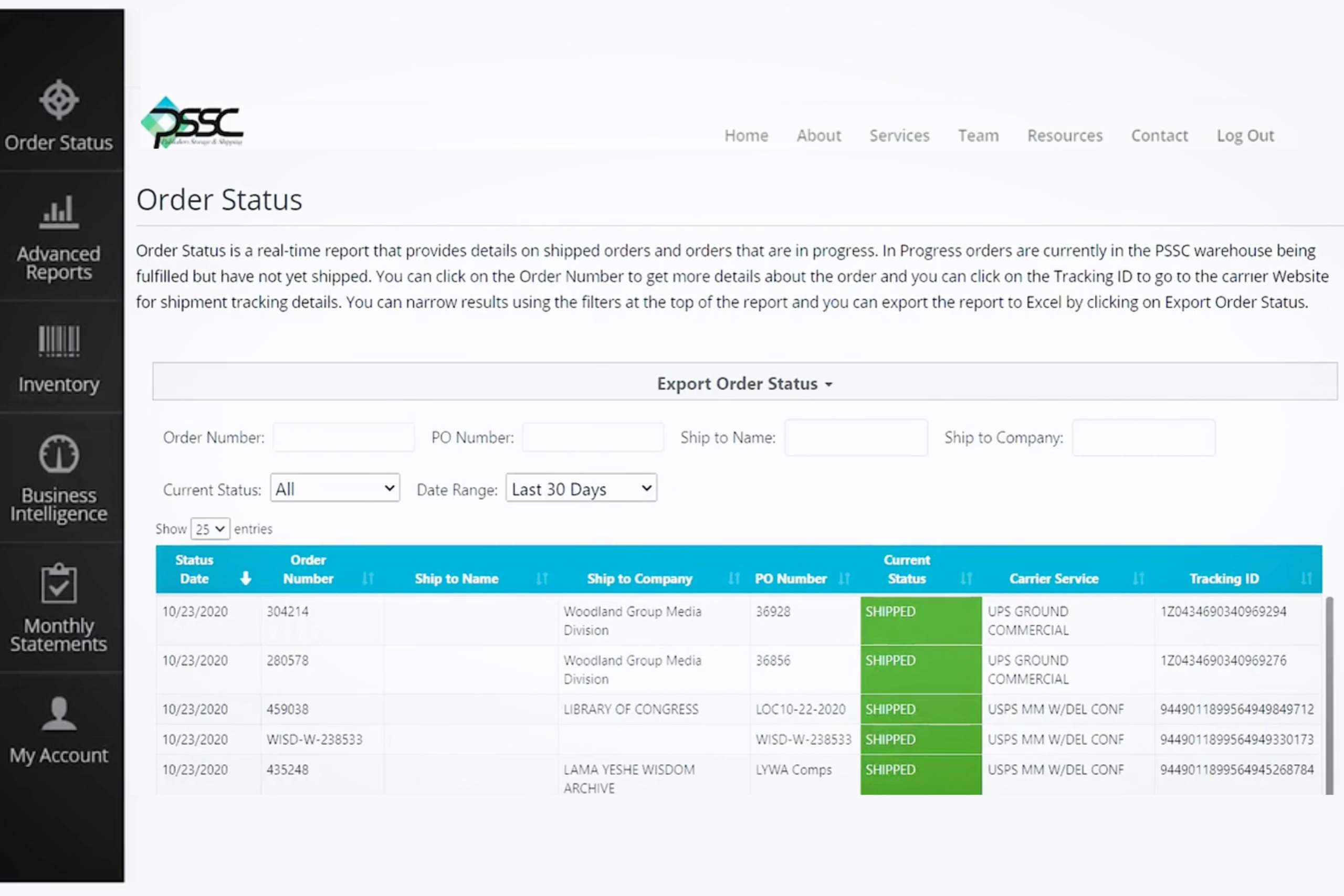The image size is (1344, 896).
Task: Change the Show entries count dropdown
Action: 211,529
